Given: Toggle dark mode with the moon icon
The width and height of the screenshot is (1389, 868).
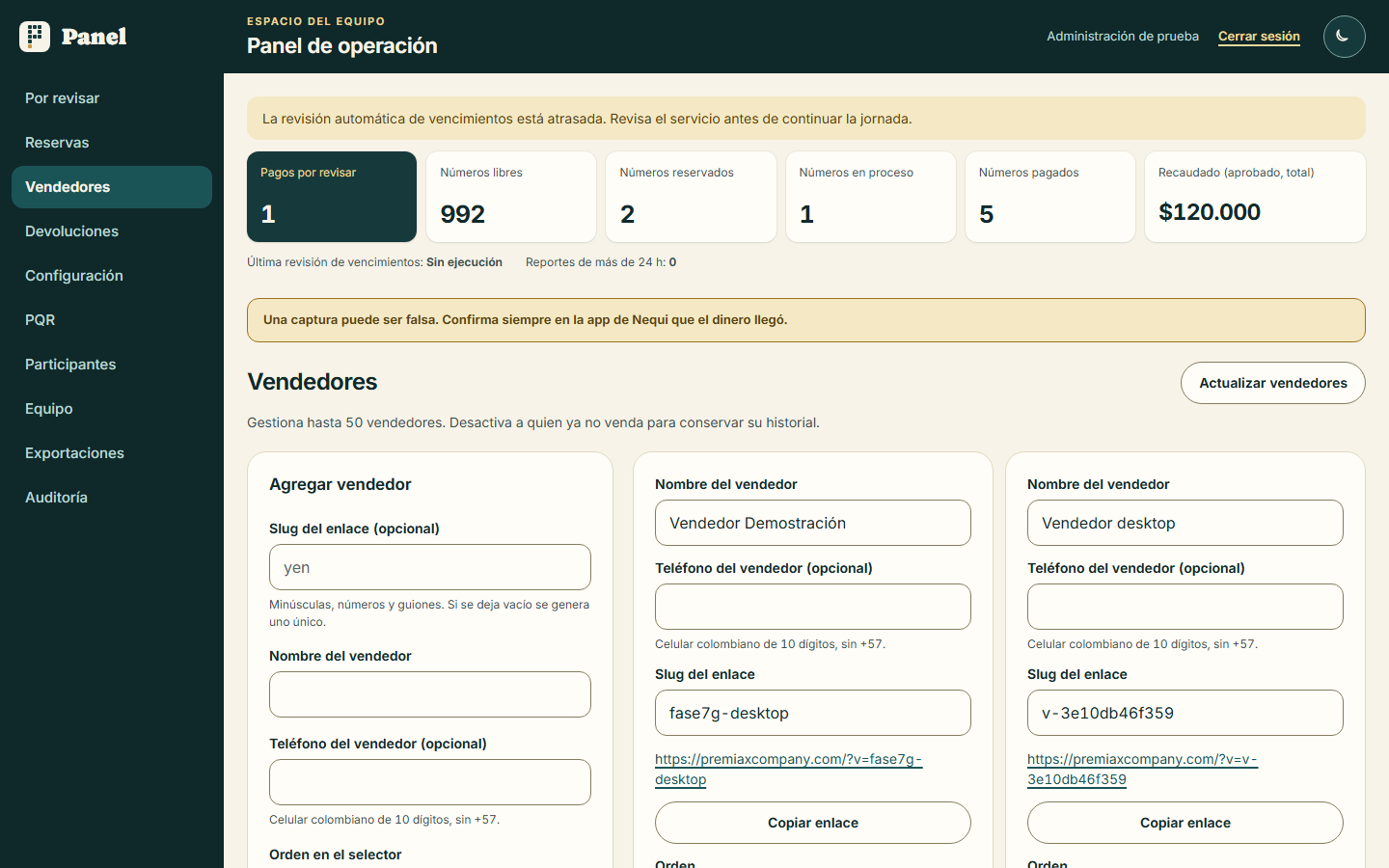Looking at the screenshot, I should click(1344, 37).
